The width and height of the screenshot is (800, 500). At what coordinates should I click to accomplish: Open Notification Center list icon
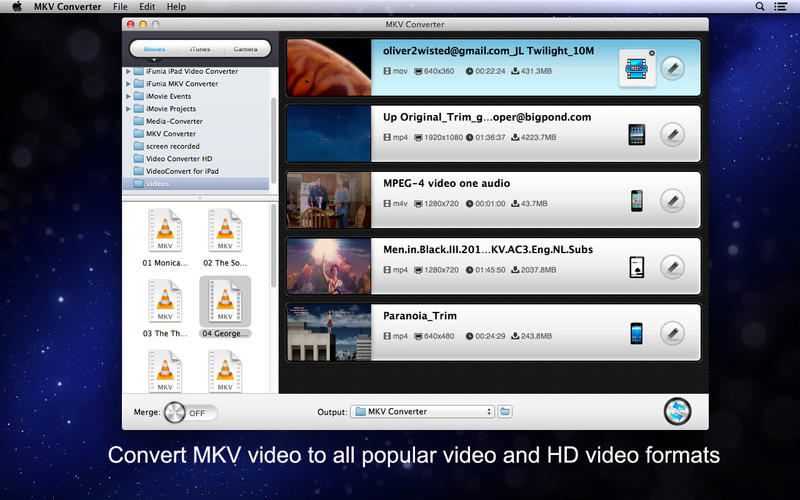click(x=780, y=7)
